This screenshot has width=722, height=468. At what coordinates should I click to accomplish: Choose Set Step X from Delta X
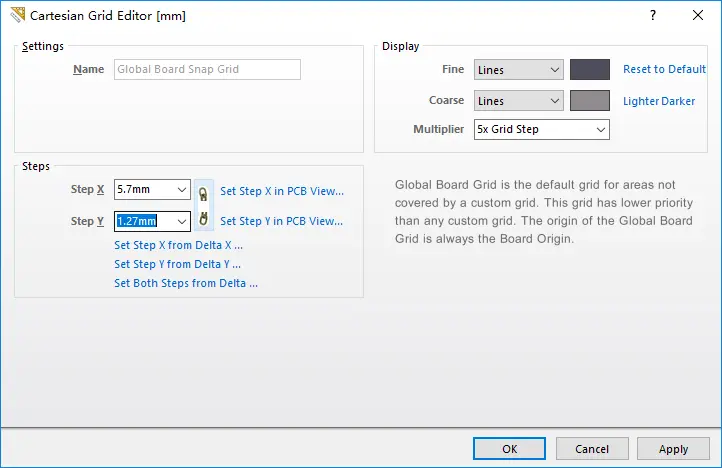click(x=178, y=245)
